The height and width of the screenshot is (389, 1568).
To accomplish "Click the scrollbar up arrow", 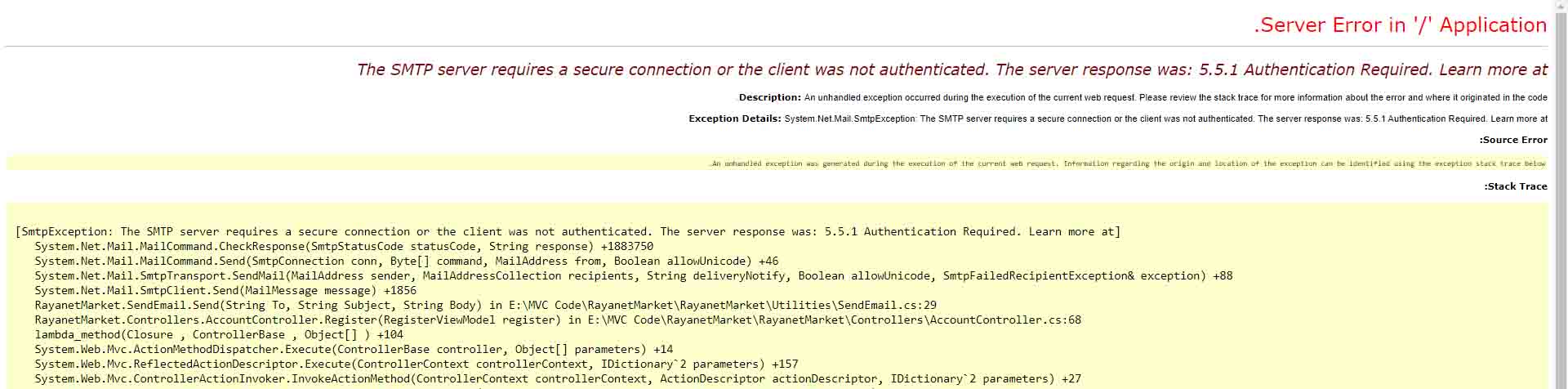I will click(x=1560, y=7).
